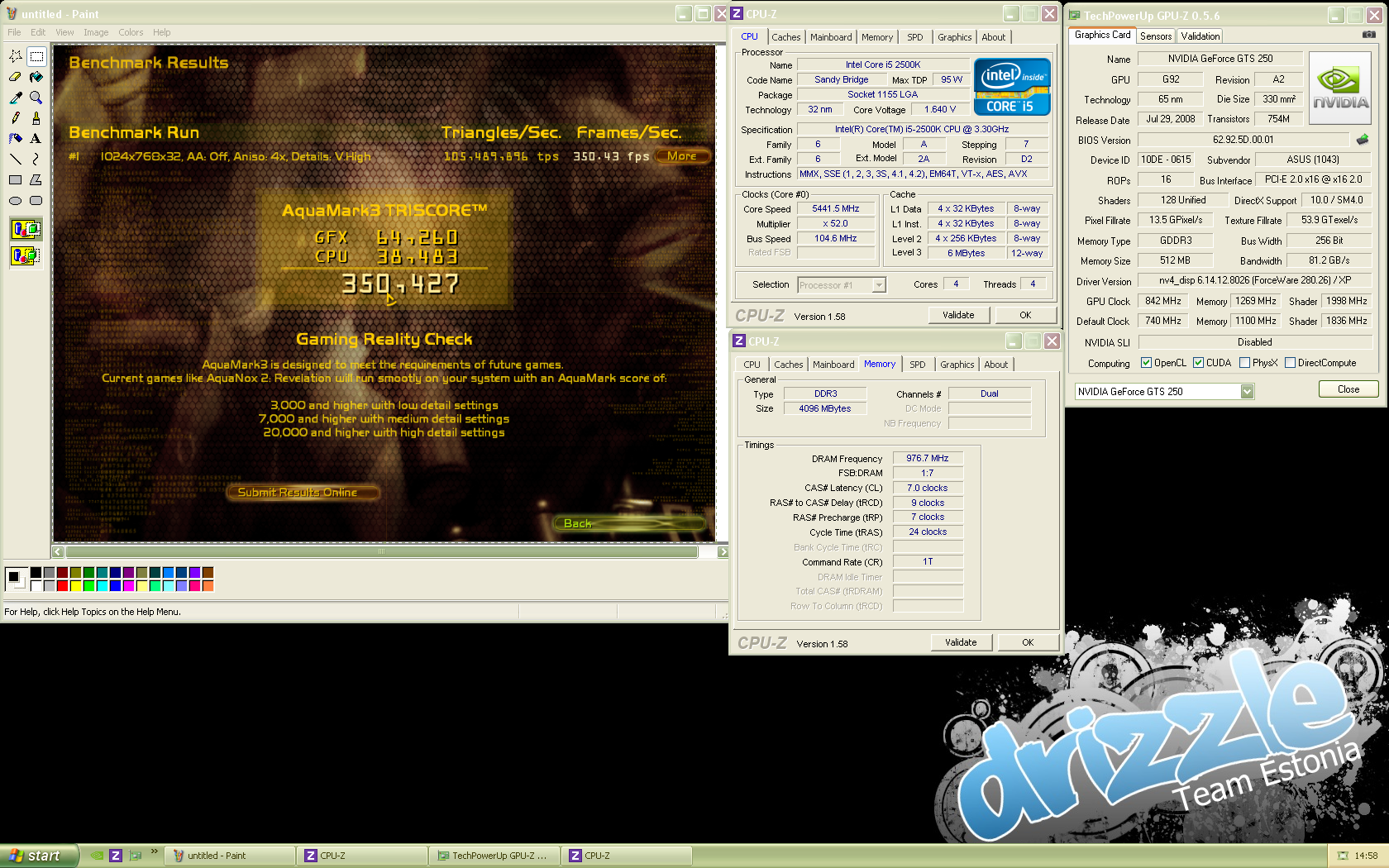Pick the yellow color swatch in Paint palette
1389x868 pixels.
point(76,586)
